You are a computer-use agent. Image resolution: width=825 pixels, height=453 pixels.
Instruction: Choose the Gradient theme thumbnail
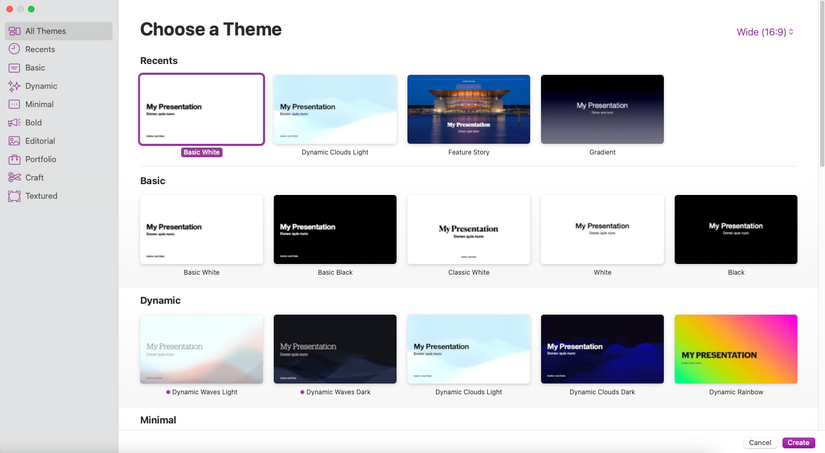tap(602, 109)
